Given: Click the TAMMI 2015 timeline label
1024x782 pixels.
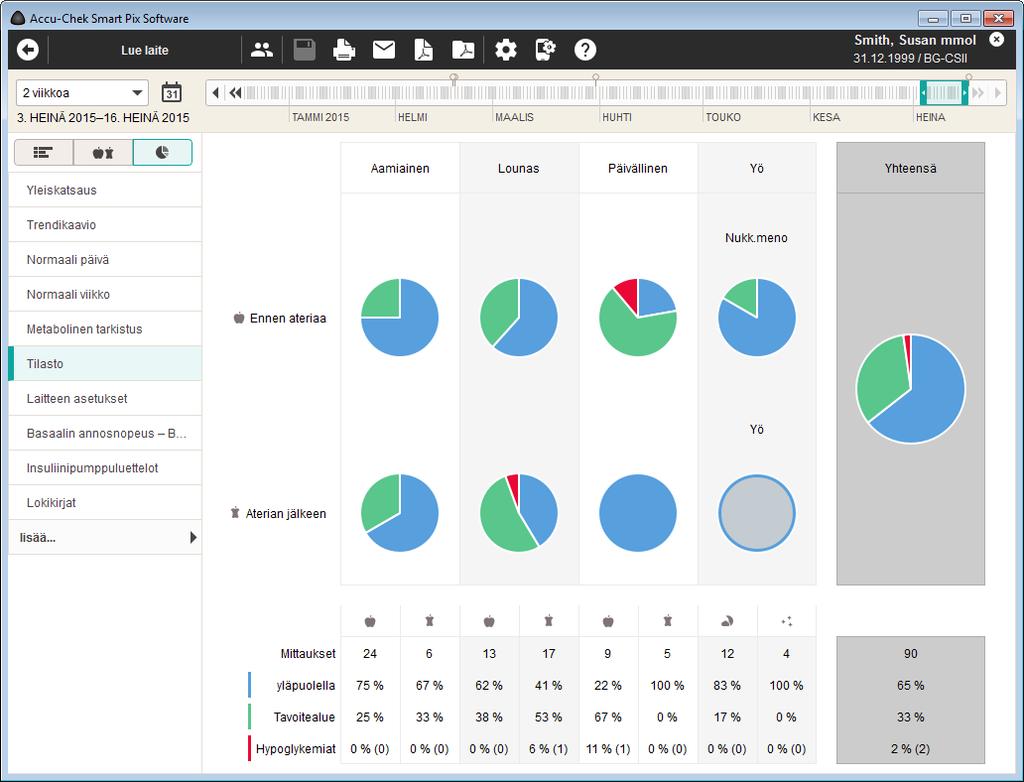Looking at the screenshot, I should pyautogui.click(x=320, y=117).
